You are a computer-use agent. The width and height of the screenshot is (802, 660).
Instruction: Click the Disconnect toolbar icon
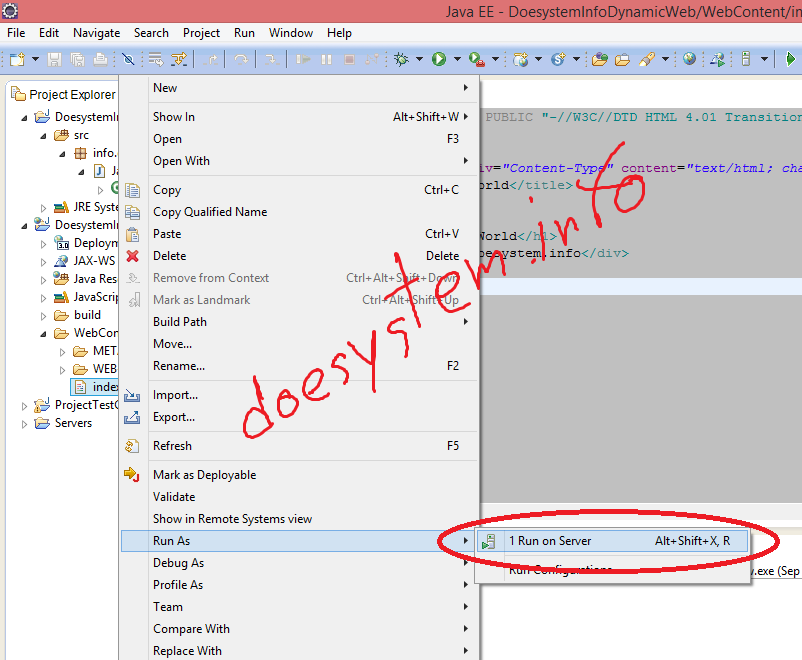[x=372, y=59]
